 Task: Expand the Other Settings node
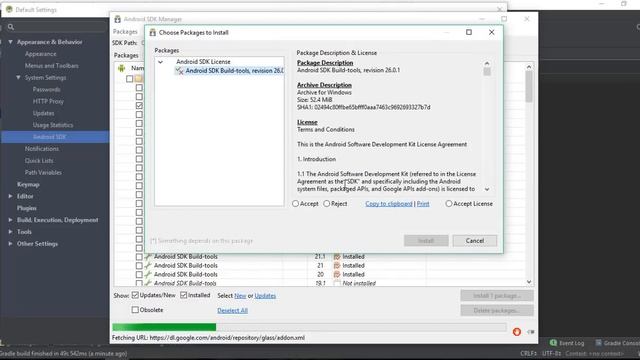10,244
